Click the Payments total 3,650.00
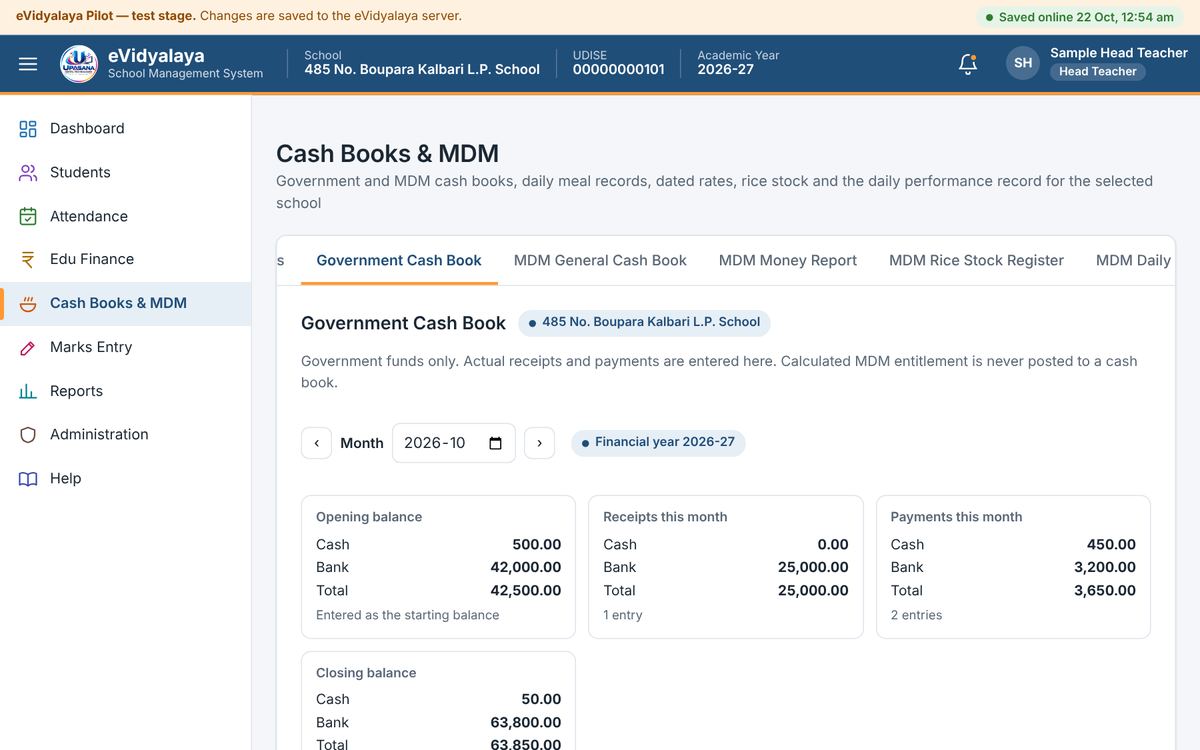This screenshot has height=750, width=1200. tap(1105, 591)
